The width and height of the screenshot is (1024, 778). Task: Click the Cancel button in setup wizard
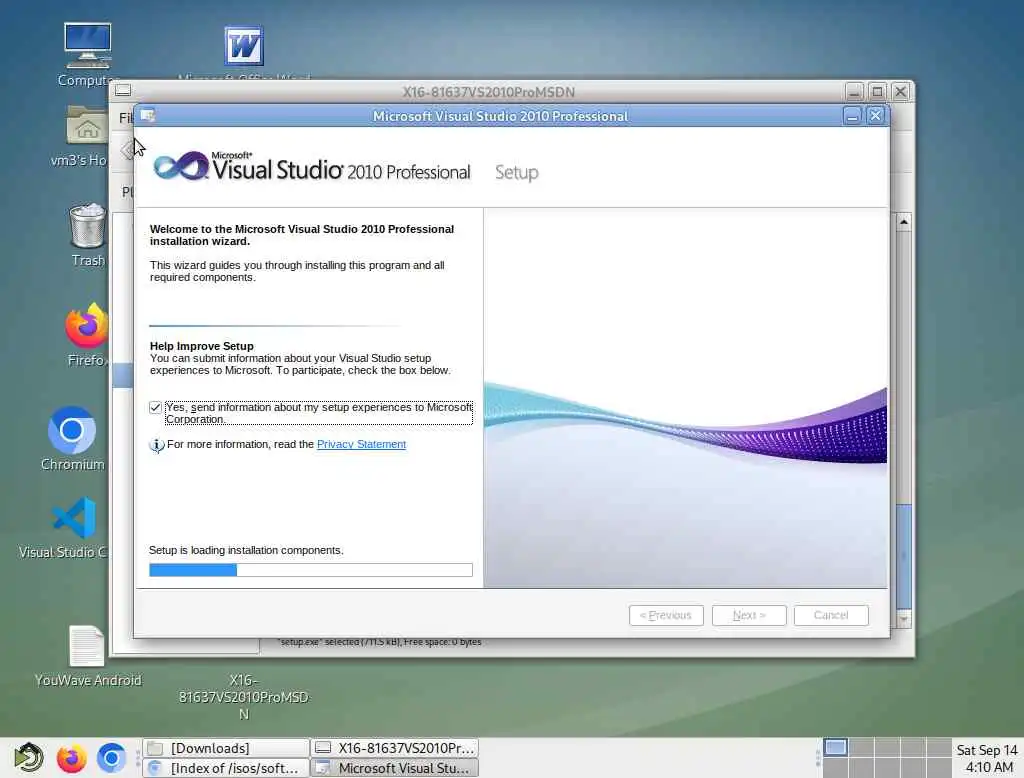[x=831, y=615]
